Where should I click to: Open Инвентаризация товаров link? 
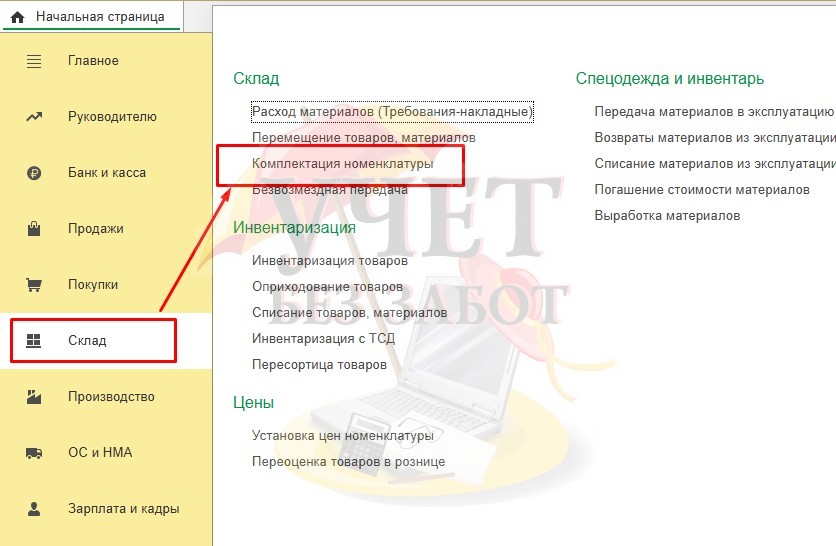(329, 261)
